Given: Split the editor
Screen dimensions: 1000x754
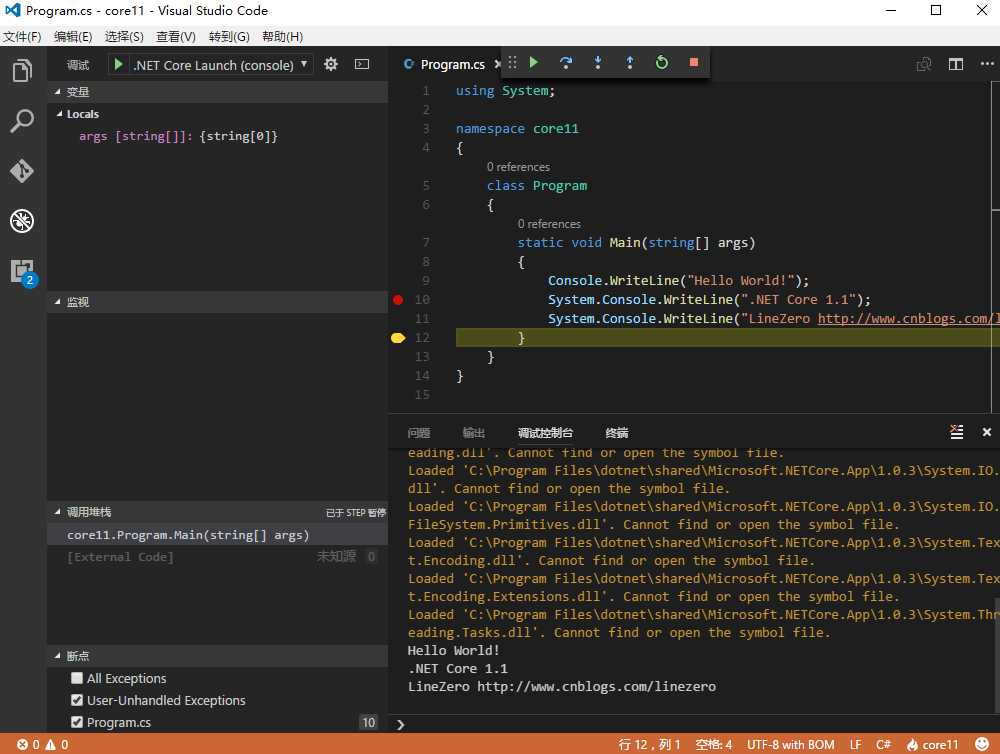Looking at the screenshot, I should 955,64.
